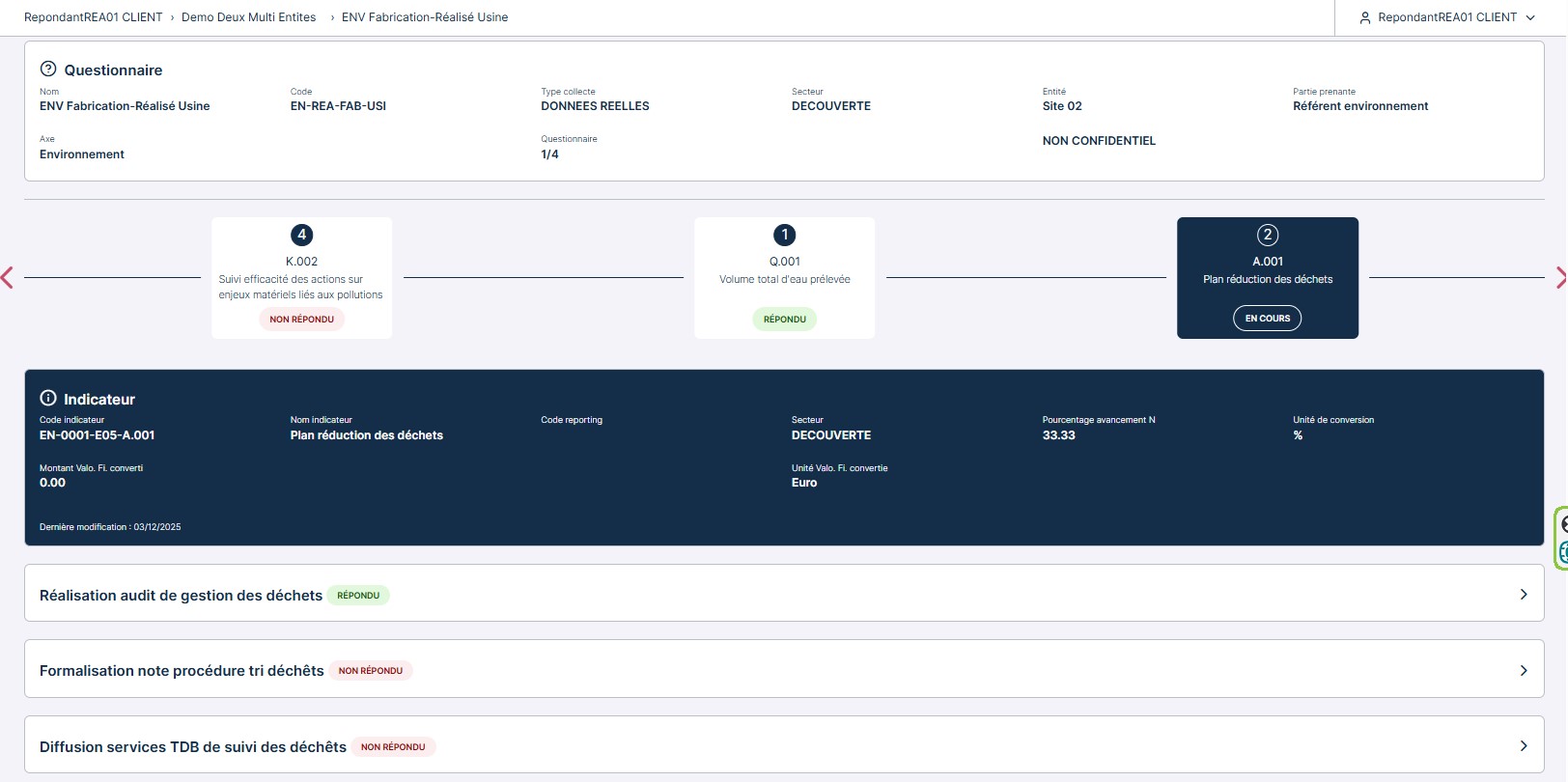Open the RepondantREA01 CLIENT user dropdown arrow
The width and height of the screenshot is (1568, 782).
click(x=1530, y=17)
